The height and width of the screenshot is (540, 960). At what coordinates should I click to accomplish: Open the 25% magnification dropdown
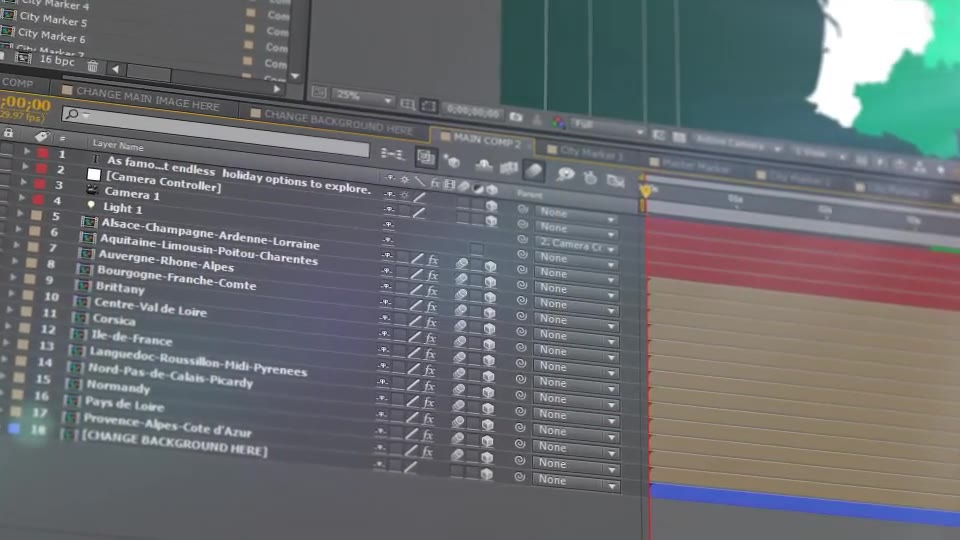(x=363, y=97)
